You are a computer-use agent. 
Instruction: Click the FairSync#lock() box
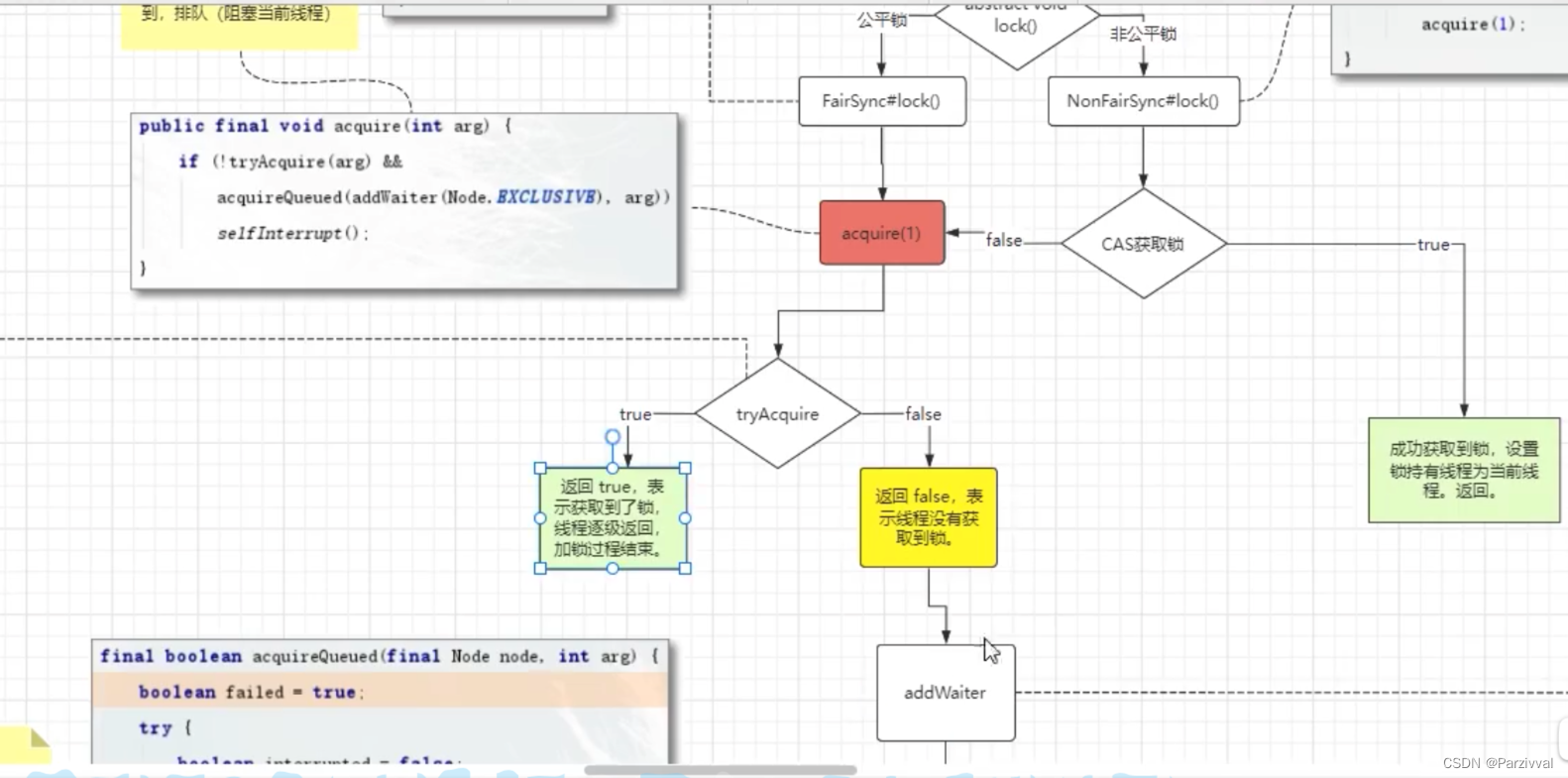[x=882, y=101]
